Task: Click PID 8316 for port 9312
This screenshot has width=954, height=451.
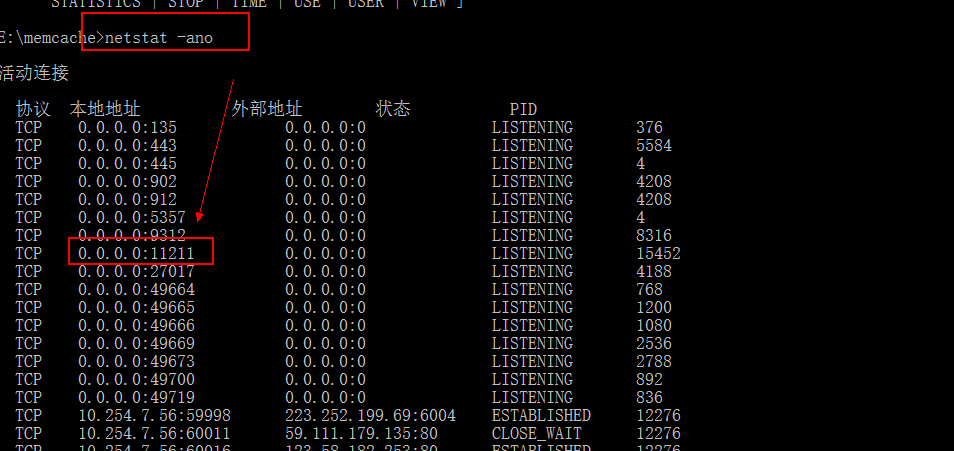Action: [653, 236]
